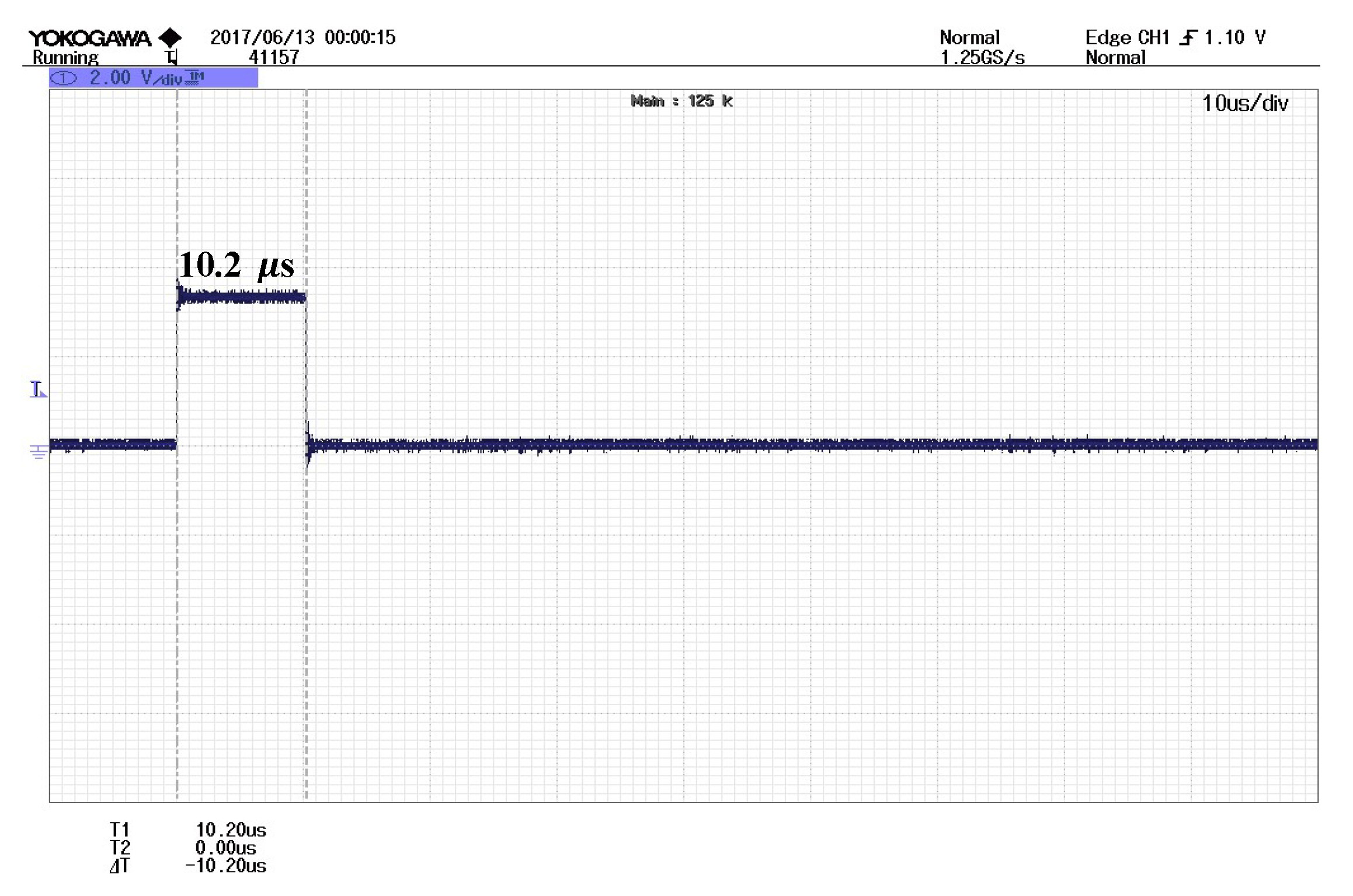Click the CH1 ground reference marker

pyautogui.click(x=39, y=451)
